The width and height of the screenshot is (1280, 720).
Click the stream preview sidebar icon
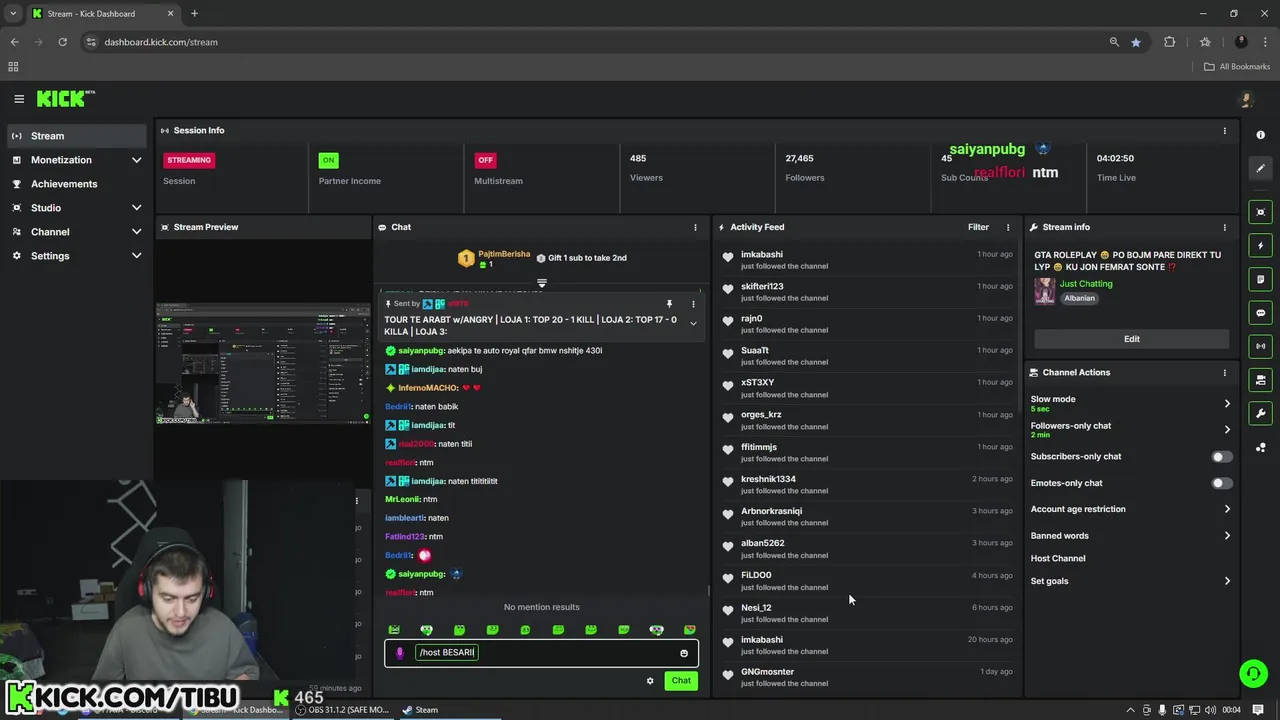coord(1260,212)
